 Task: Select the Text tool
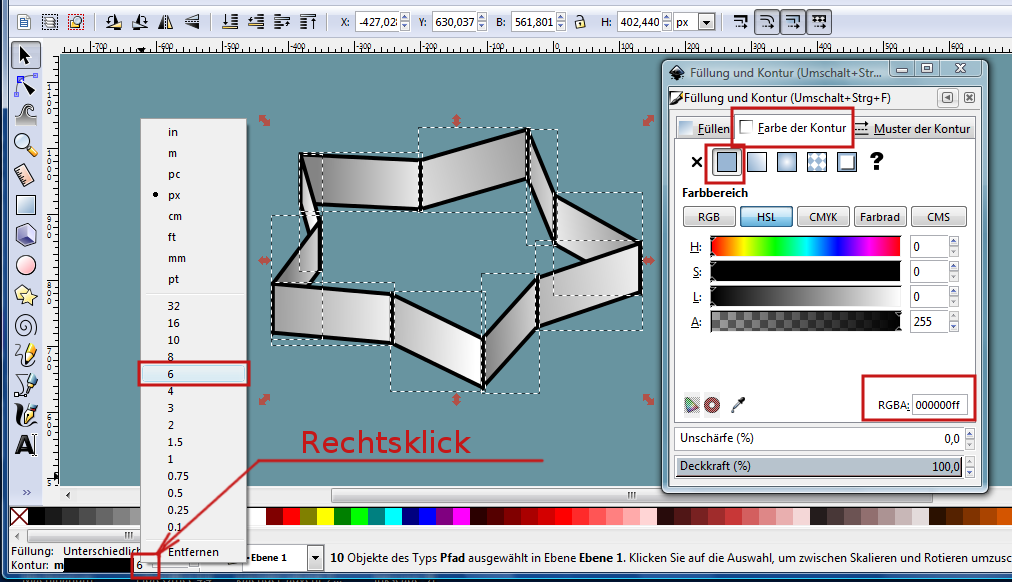pos(26,443)
